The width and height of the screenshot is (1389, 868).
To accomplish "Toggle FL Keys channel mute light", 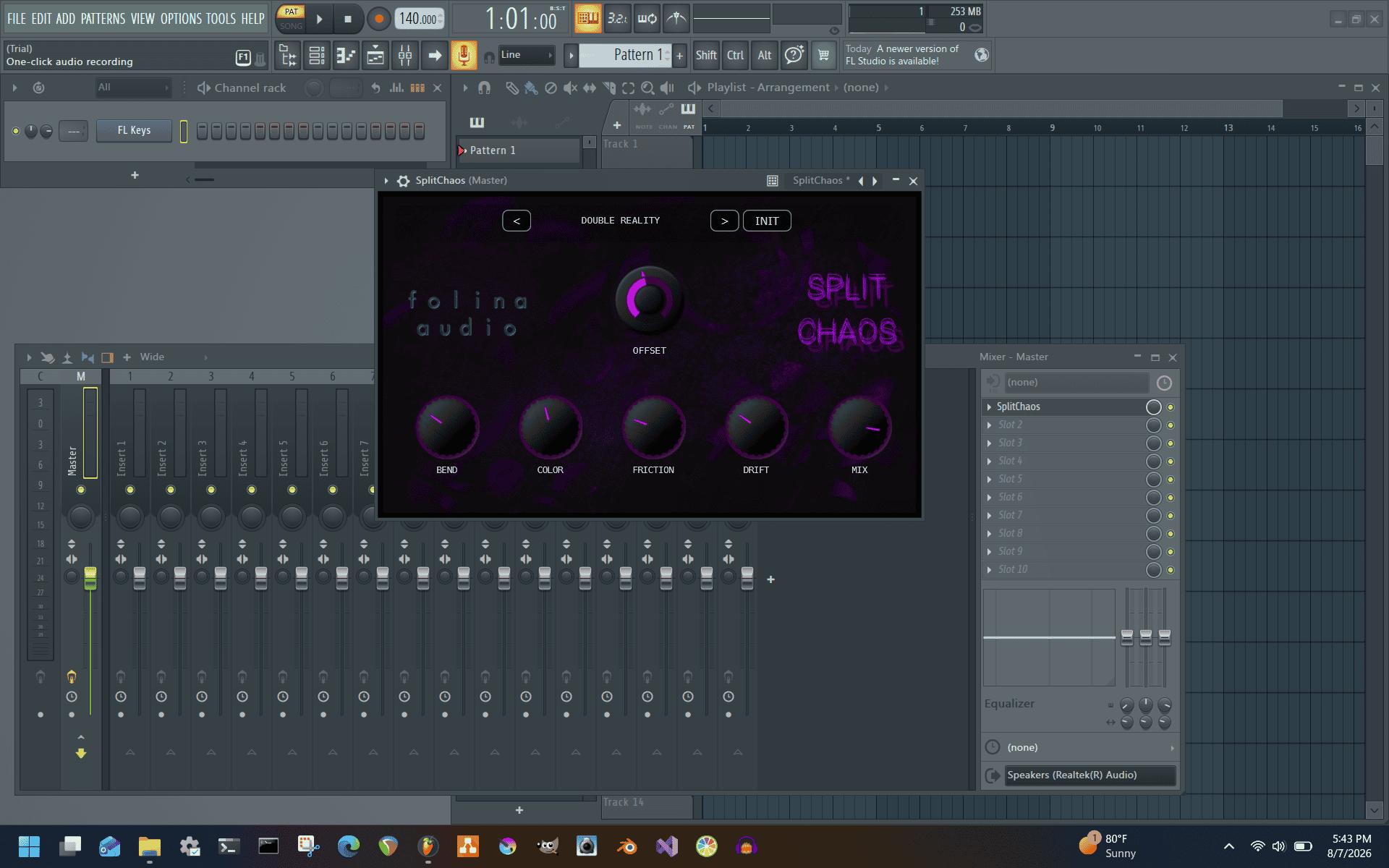I will (16, 131).
